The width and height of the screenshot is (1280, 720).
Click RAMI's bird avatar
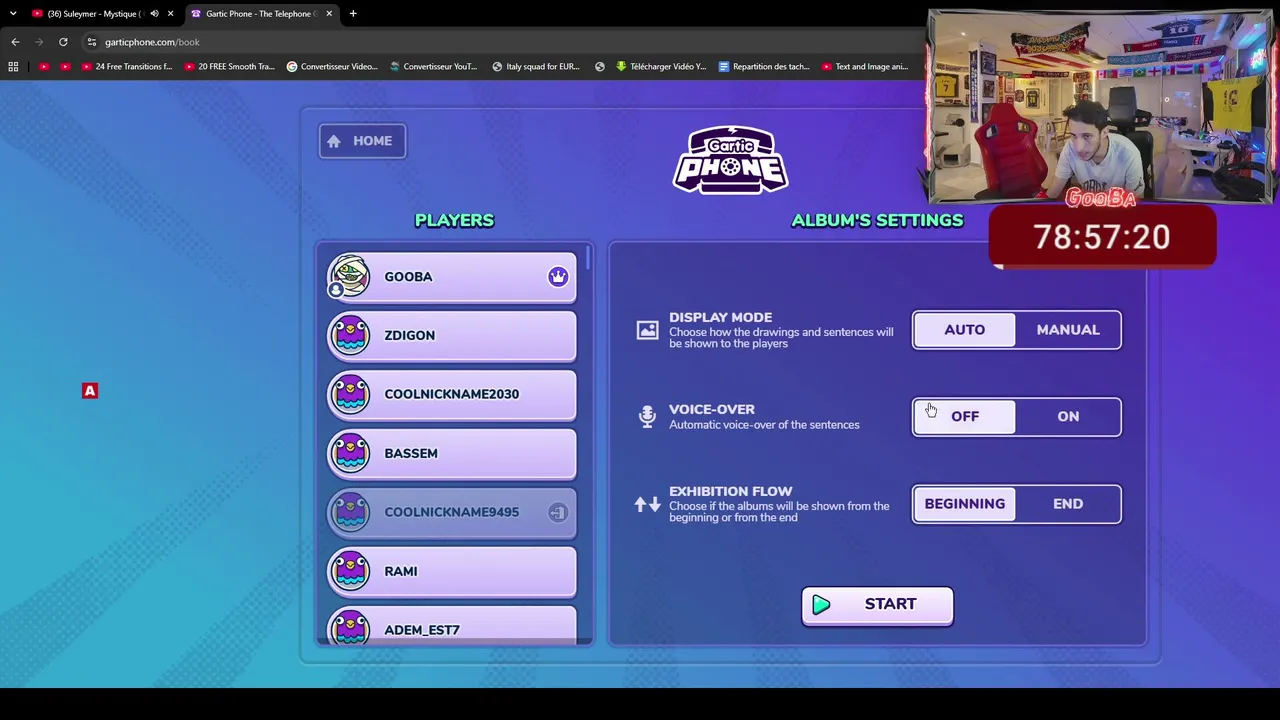pyautogui.click(x=350, y=571)
